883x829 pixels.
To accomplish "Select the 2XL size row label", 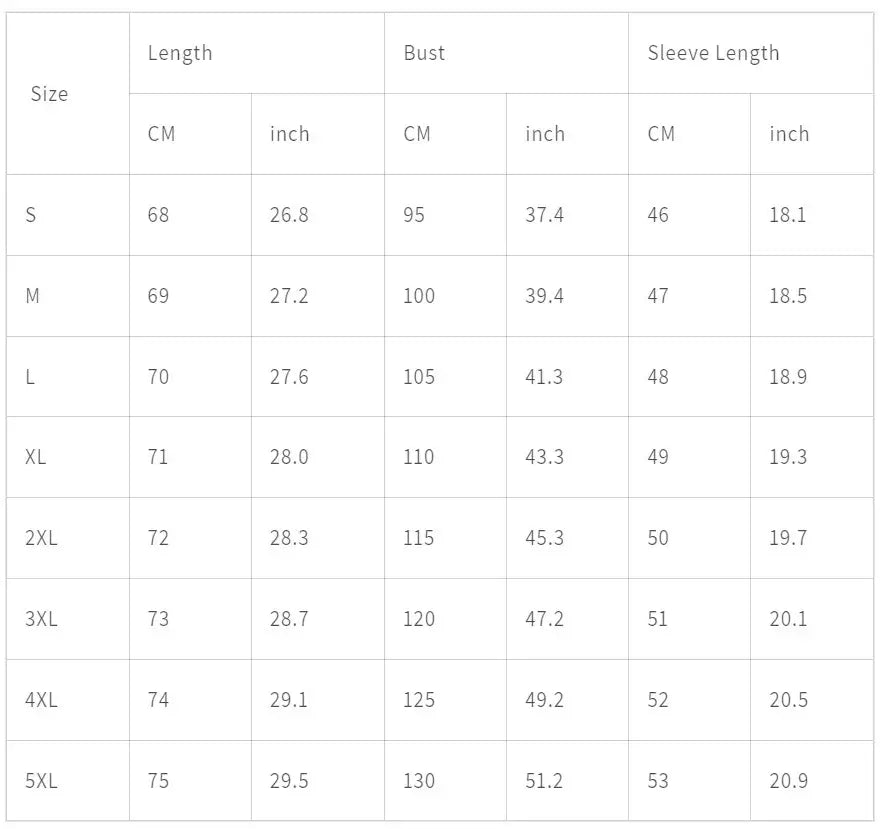I will pyautogui.click(x=41, y=538).
